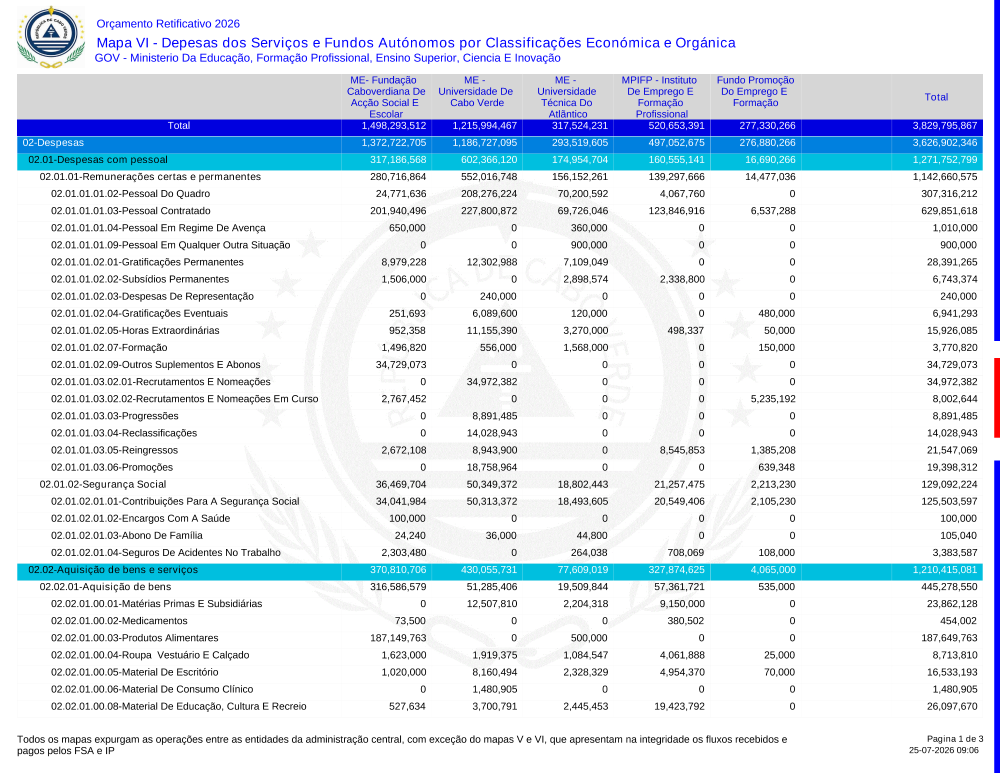Select '02.01.01.02.03-Despesas De Representação' label
Viewport: 1000px width, 773px height.
point(152,297)
